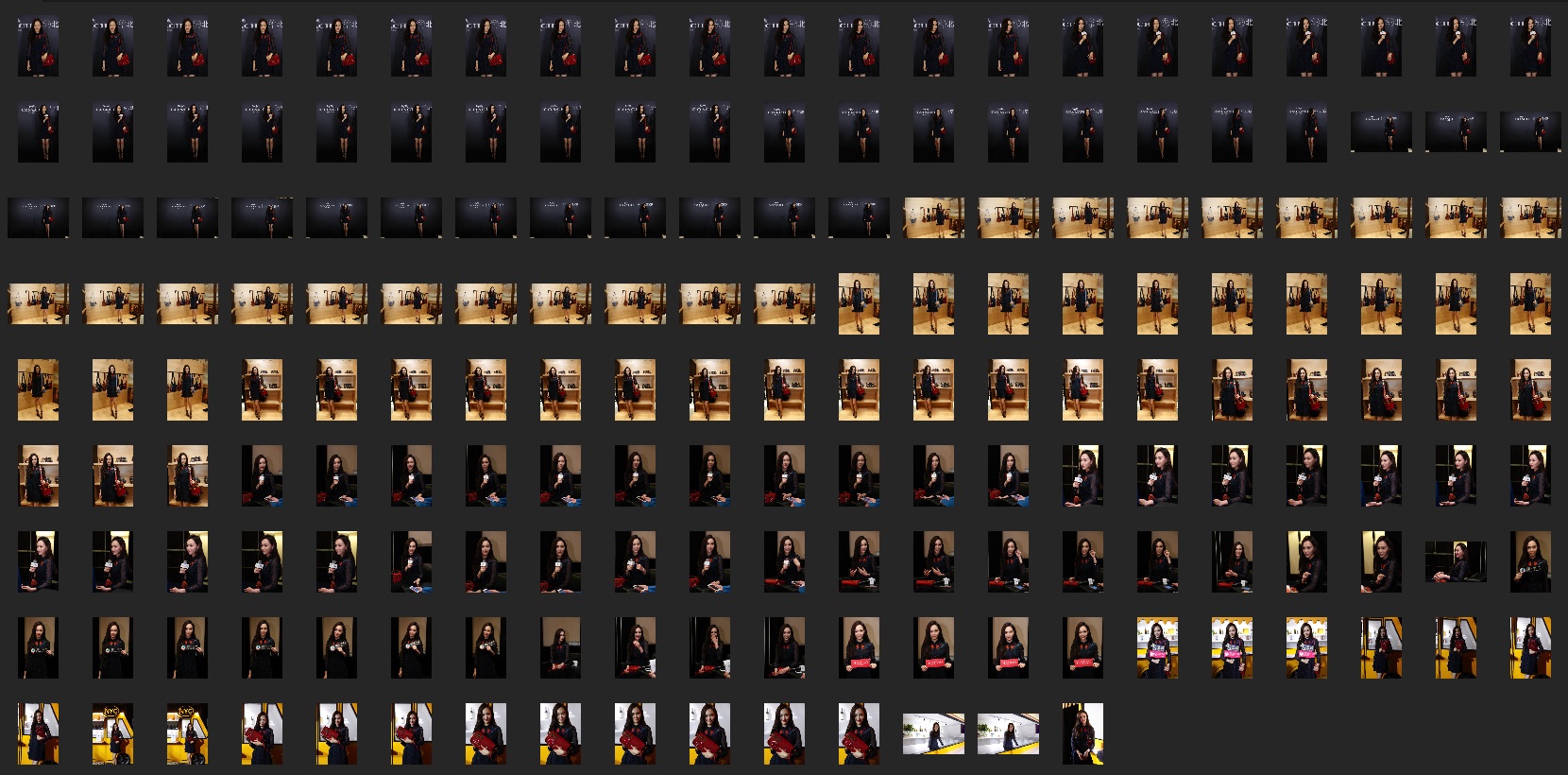Pick the first landscape thumbnail in the second row
Screen dimensions: 1568x775
click(x=1381, y=132)
